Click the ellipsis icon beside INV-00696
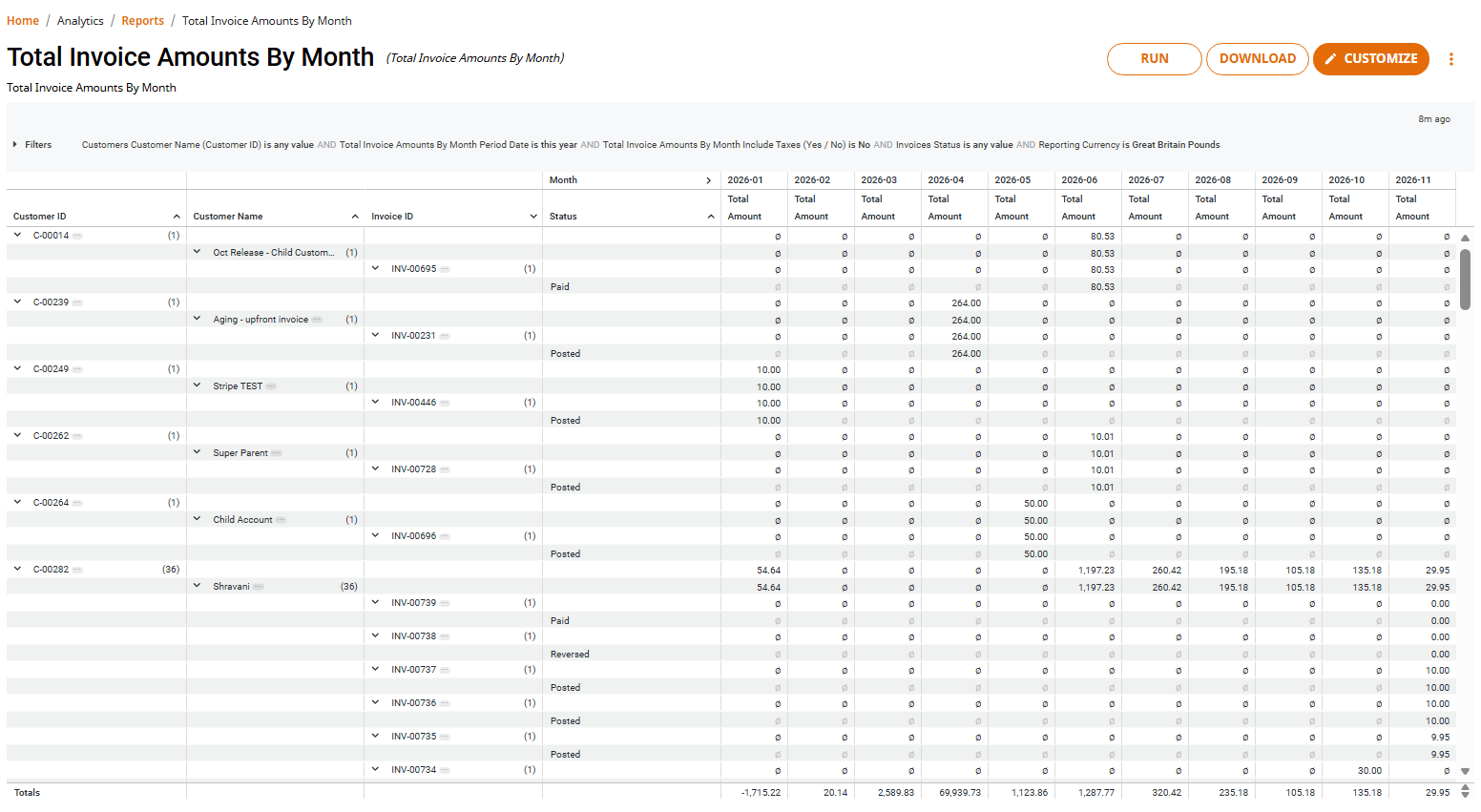The height and width of the screenshot is (812, 1481). (x=445, y=536)
